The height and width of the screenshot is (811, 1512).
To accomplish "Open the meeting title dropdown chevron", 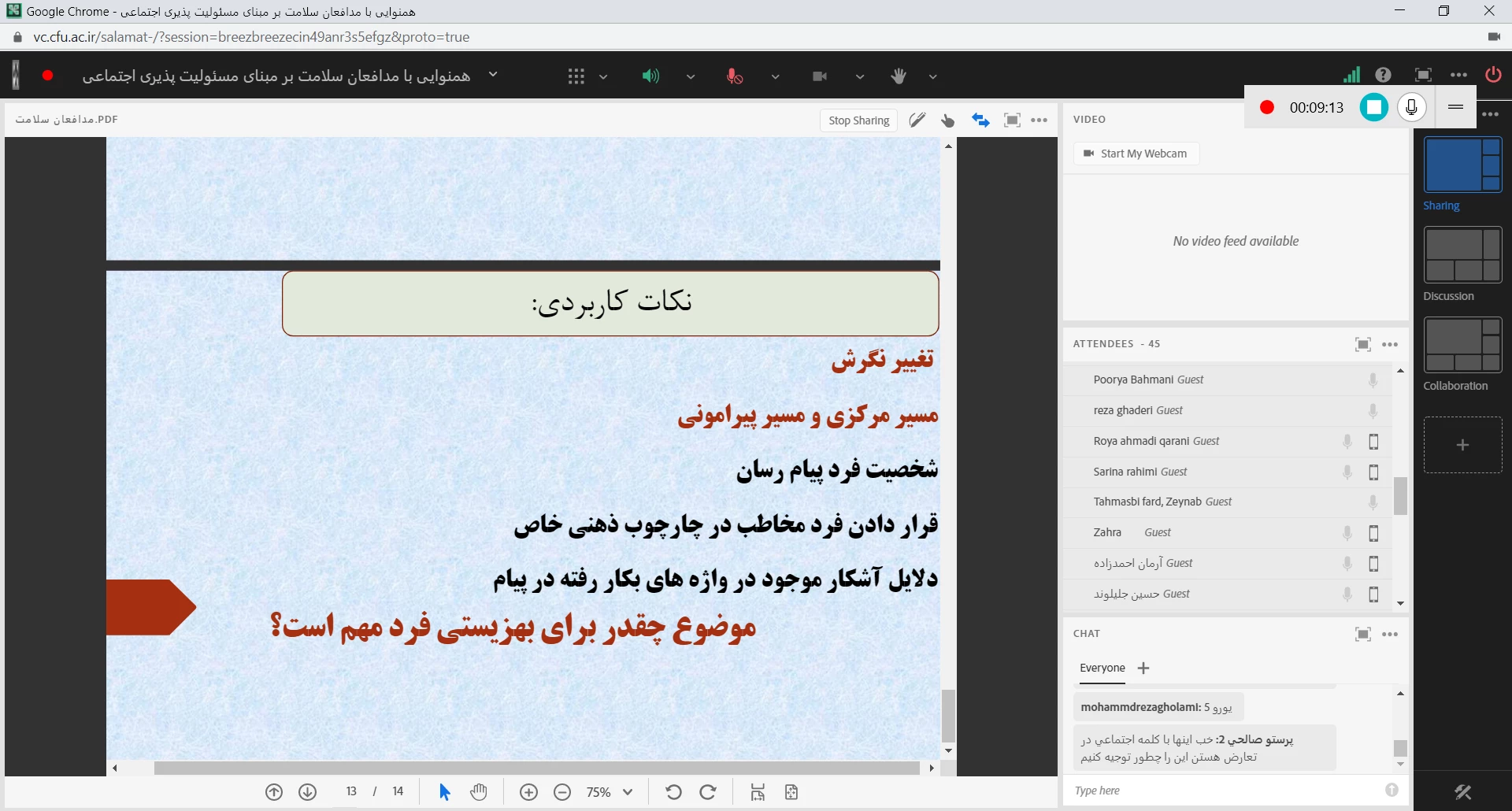I will point(493,75).
